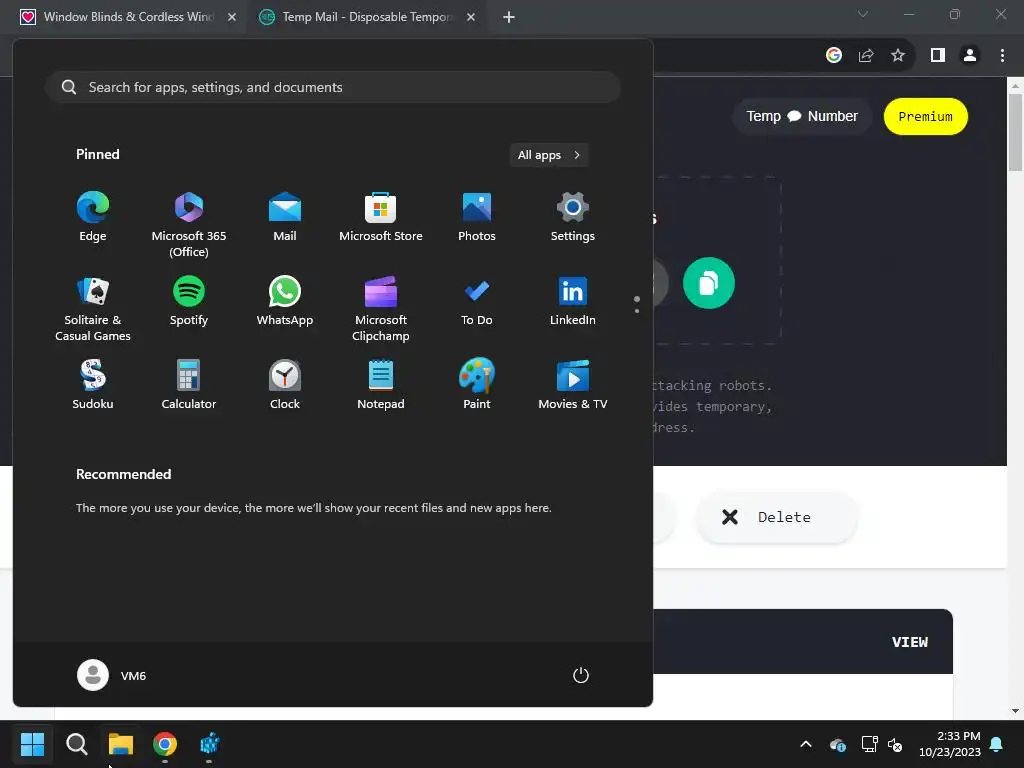Open Solitaire & Casual Games

coord(93,310)
